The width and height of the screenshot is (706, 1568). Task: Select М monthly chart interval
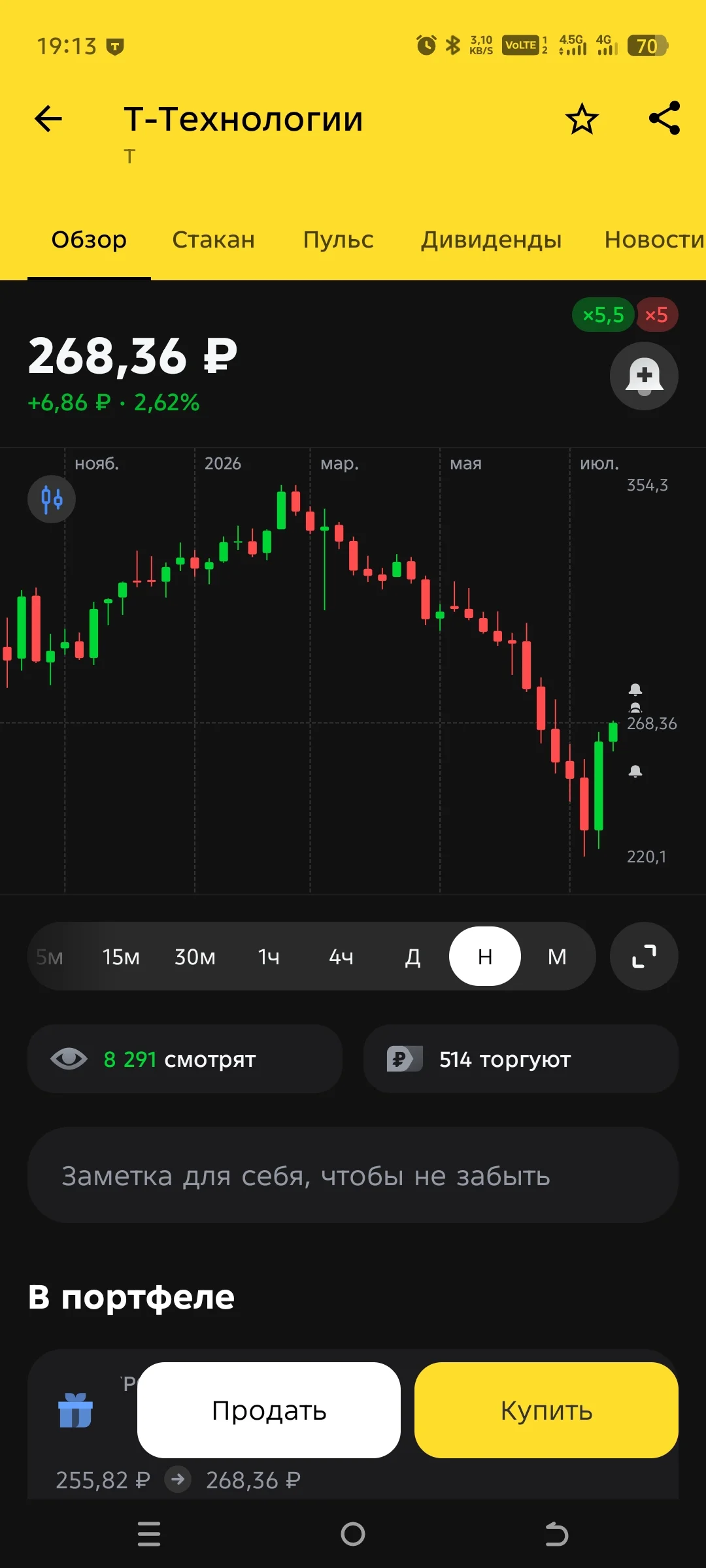(x=557, y=957)
